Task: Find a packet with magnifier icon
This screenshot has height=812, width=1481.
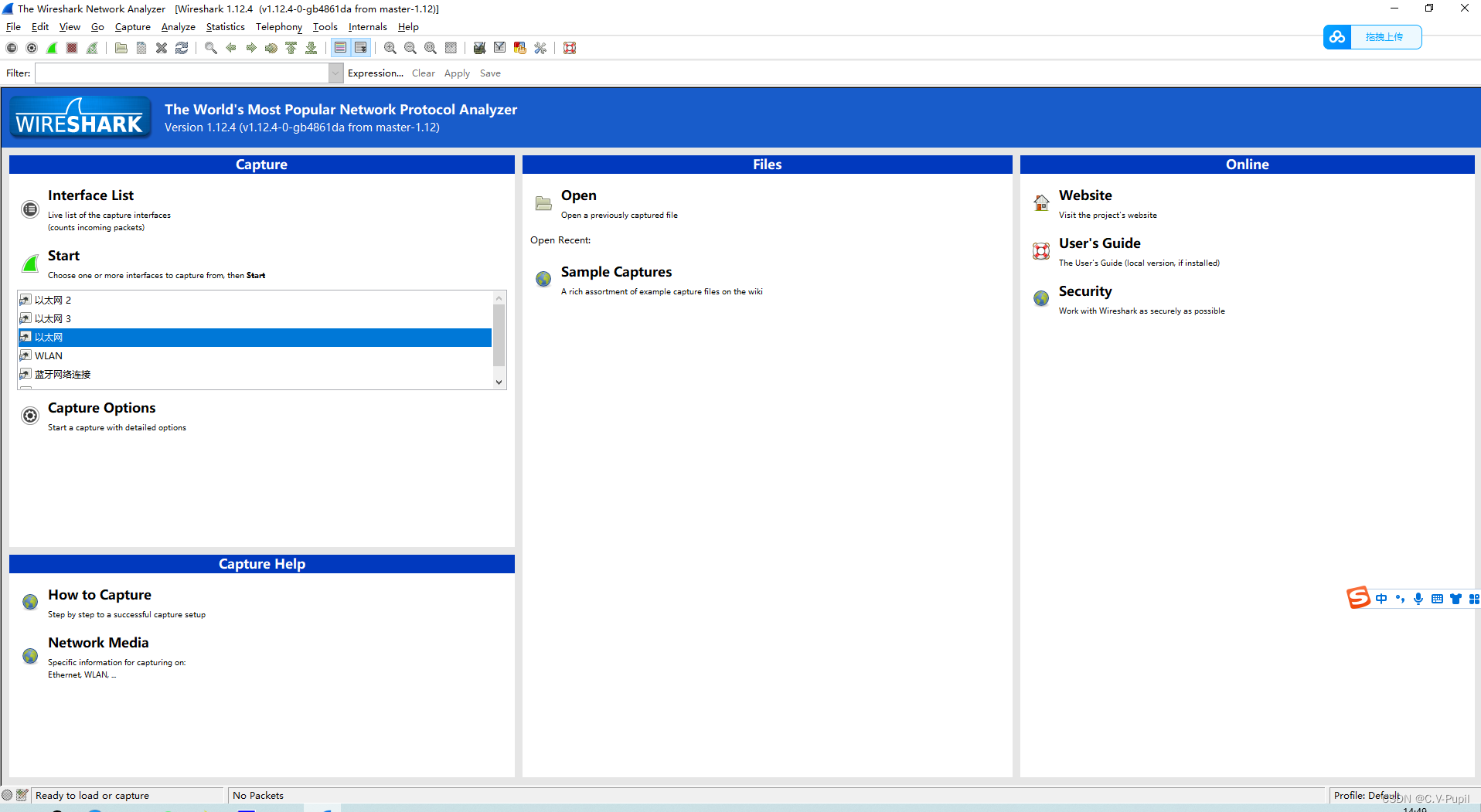Action: (211, 48)
